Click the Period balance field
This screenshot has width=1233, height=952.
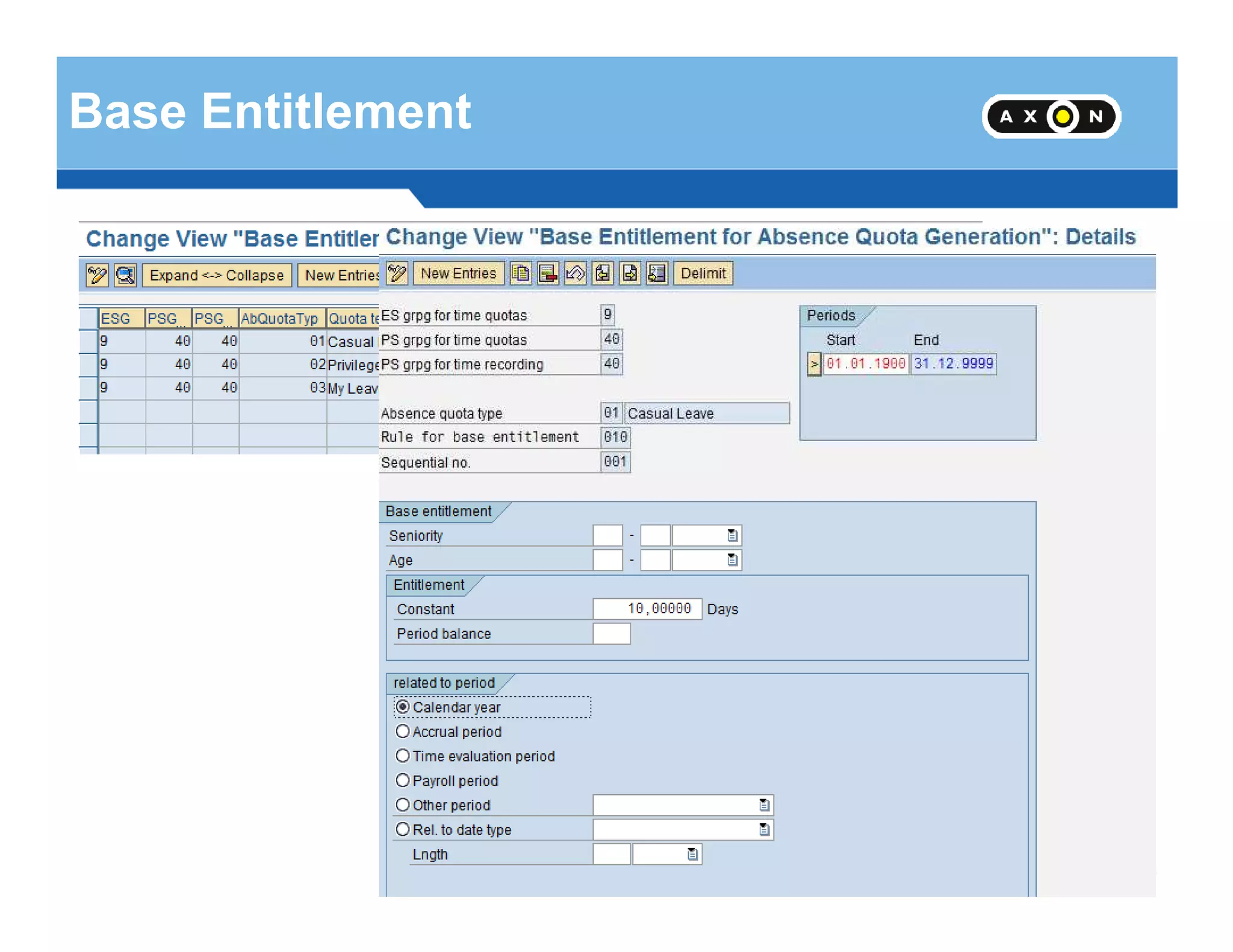(612, 634)
